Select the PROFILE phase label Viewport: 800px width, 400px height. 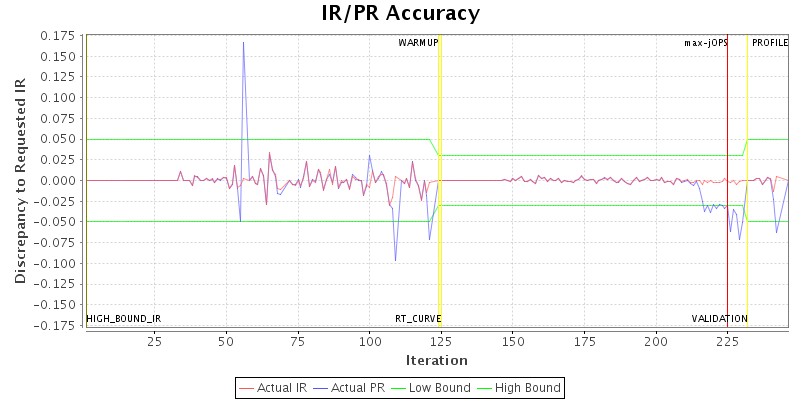tap(770, 43)
